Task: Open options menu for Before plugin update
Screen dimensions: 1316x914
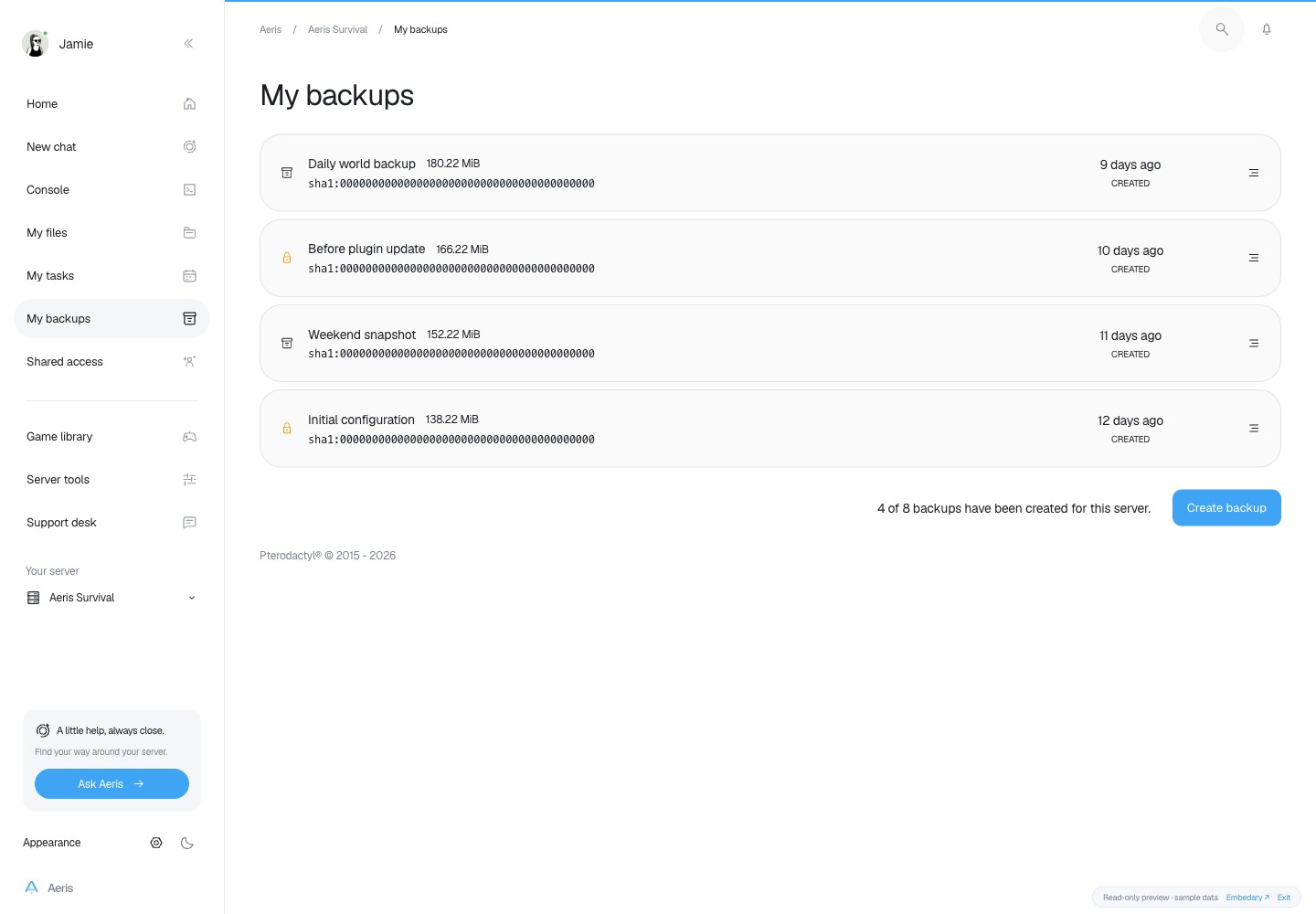Action: point(1254,258)
